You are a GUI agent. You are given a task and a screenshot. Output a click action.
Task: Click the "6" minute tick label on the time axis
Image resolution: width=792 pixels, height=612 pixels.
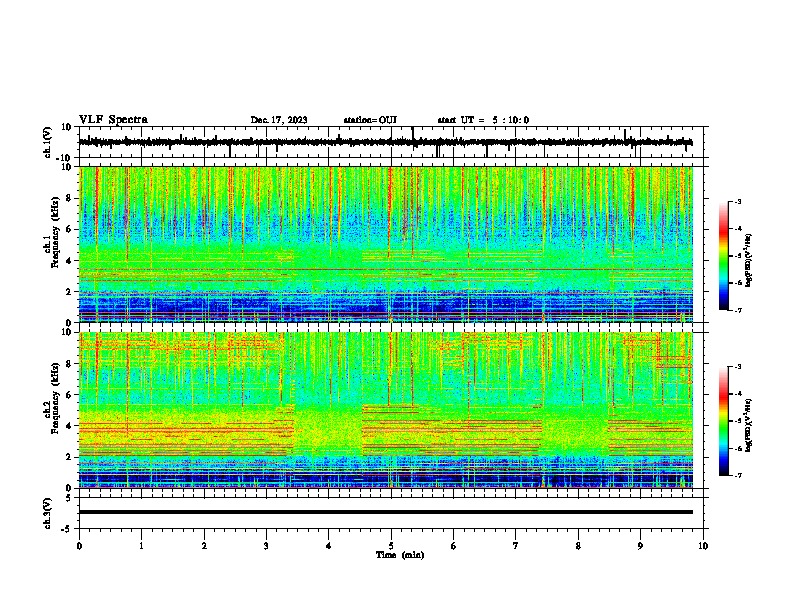click(454, 546)
